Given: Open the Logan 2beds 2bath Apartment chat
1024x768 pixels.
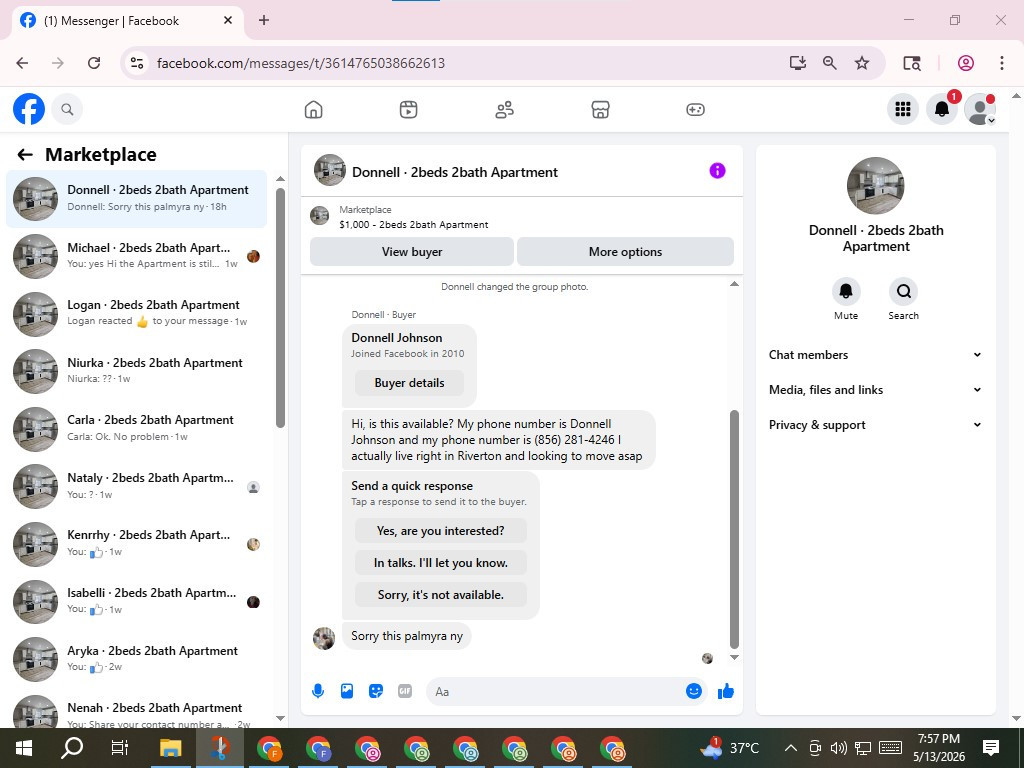Looking at the screenshot, I should click(136, 313).
